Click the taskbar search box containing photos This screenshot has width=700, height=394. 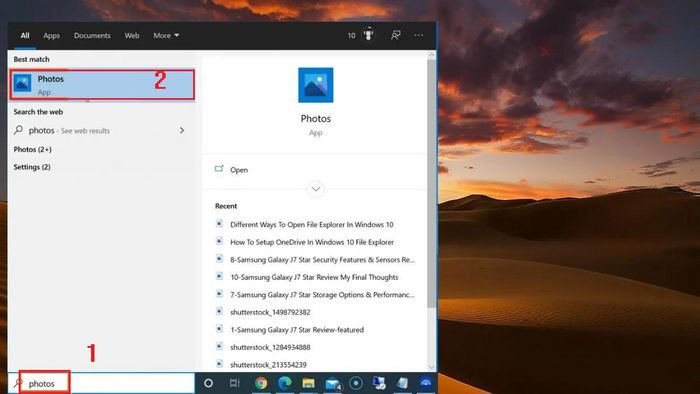tap(102, 383)
